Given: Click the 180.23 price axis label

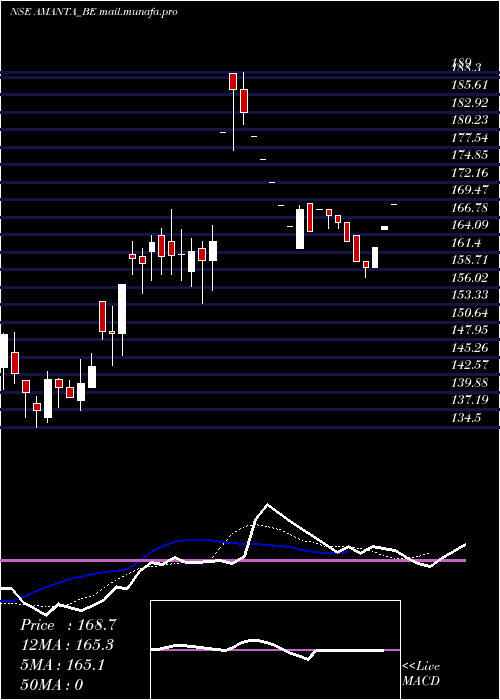Looking at the screenshot, I should coord(470,120).
